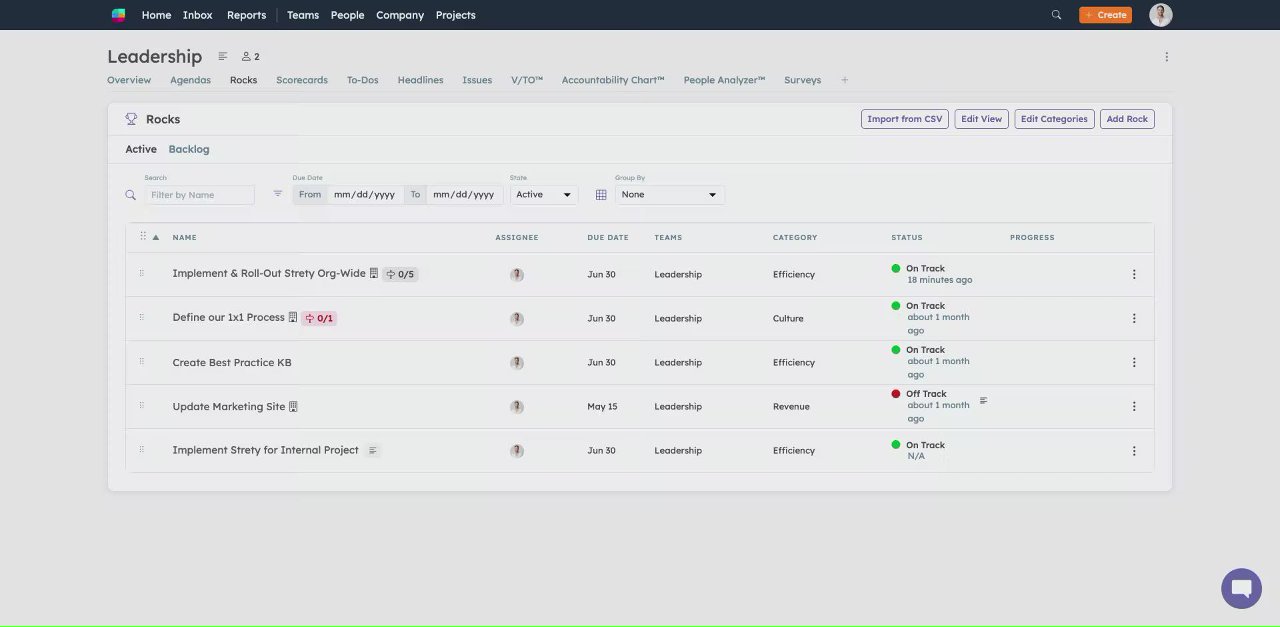This screenshot has height=627, width=1280.
Task: Switch to the Agendas tab
Action: tap(190, 80)
